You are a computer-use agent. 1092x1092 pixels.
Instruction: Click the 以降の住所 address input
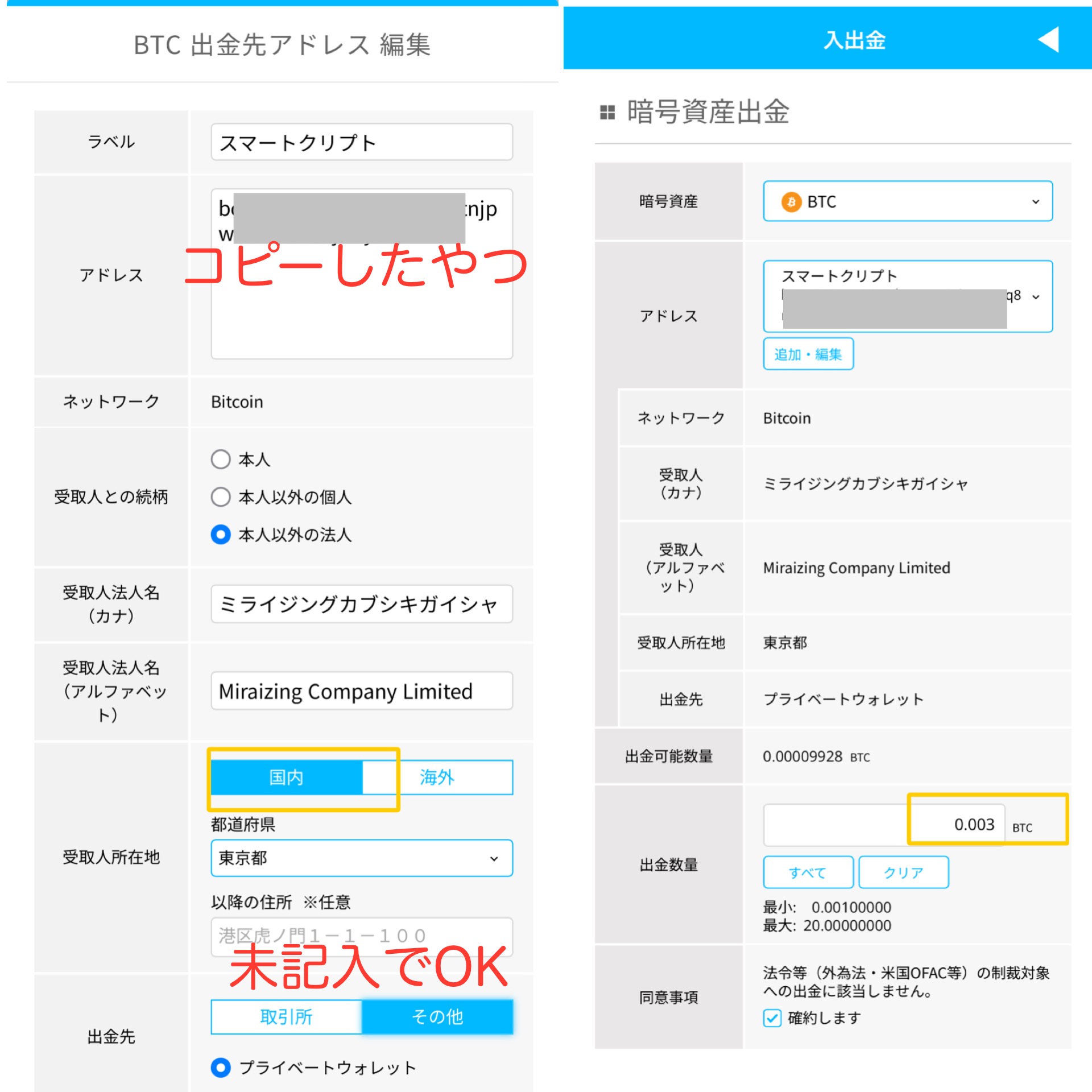tap(362, 936)
